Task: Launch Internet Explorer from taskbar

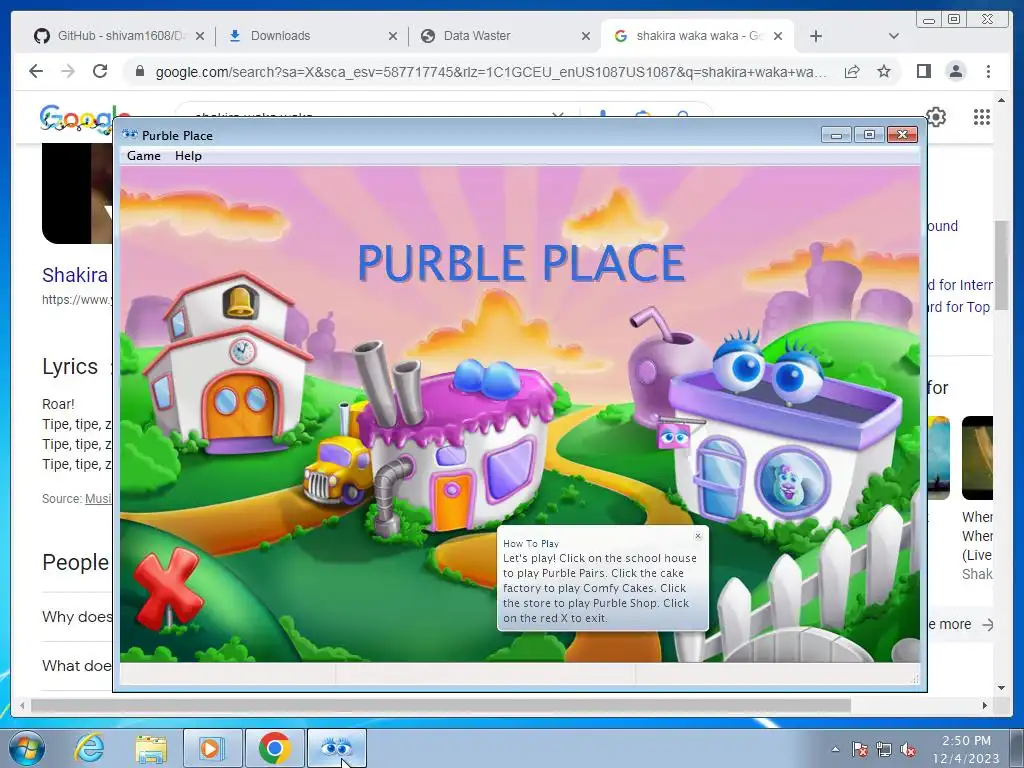Action: [x=89, y=748]
